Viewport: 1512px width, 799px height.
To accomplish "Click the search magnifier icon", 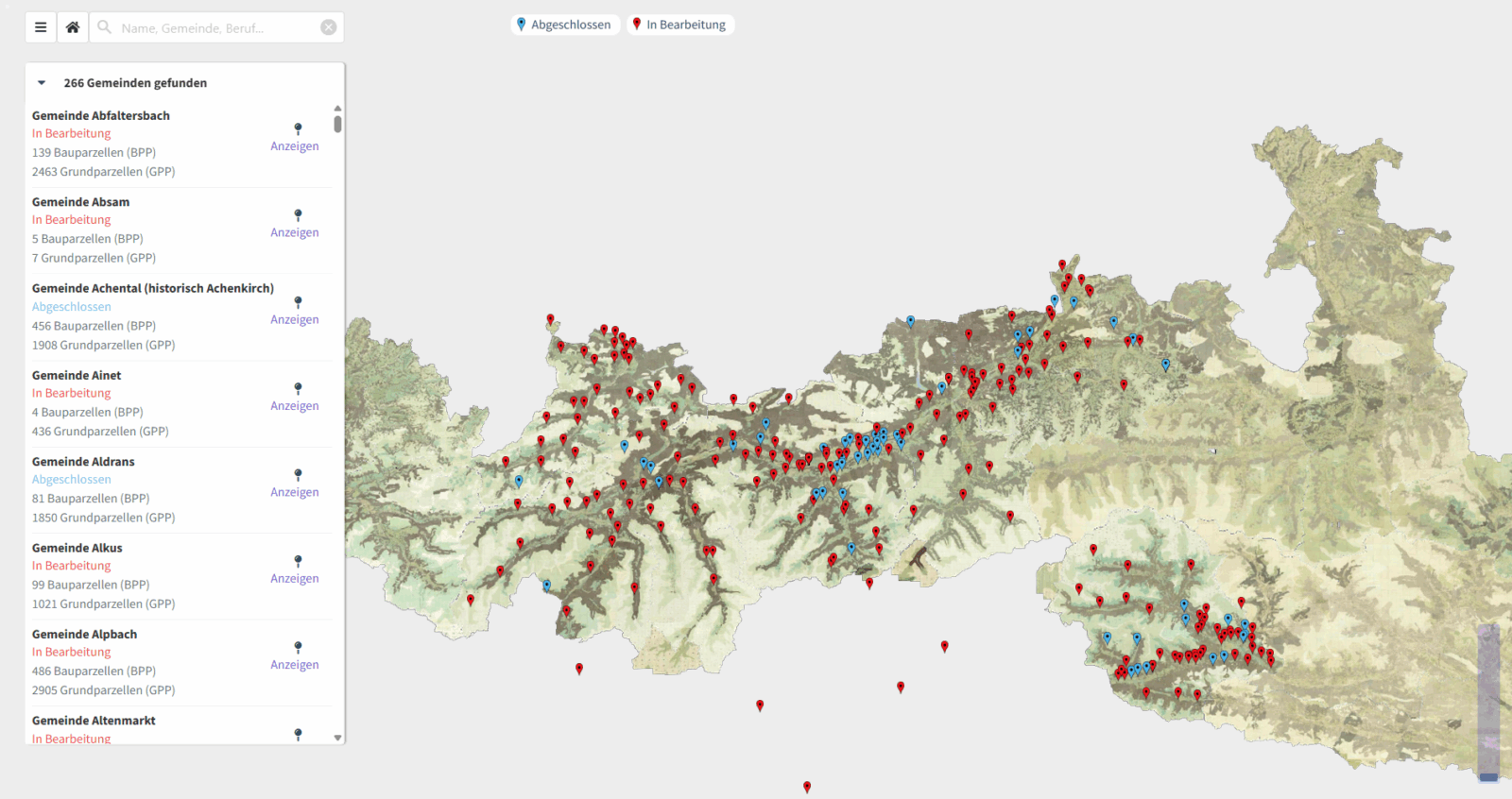I will (105, 27).
